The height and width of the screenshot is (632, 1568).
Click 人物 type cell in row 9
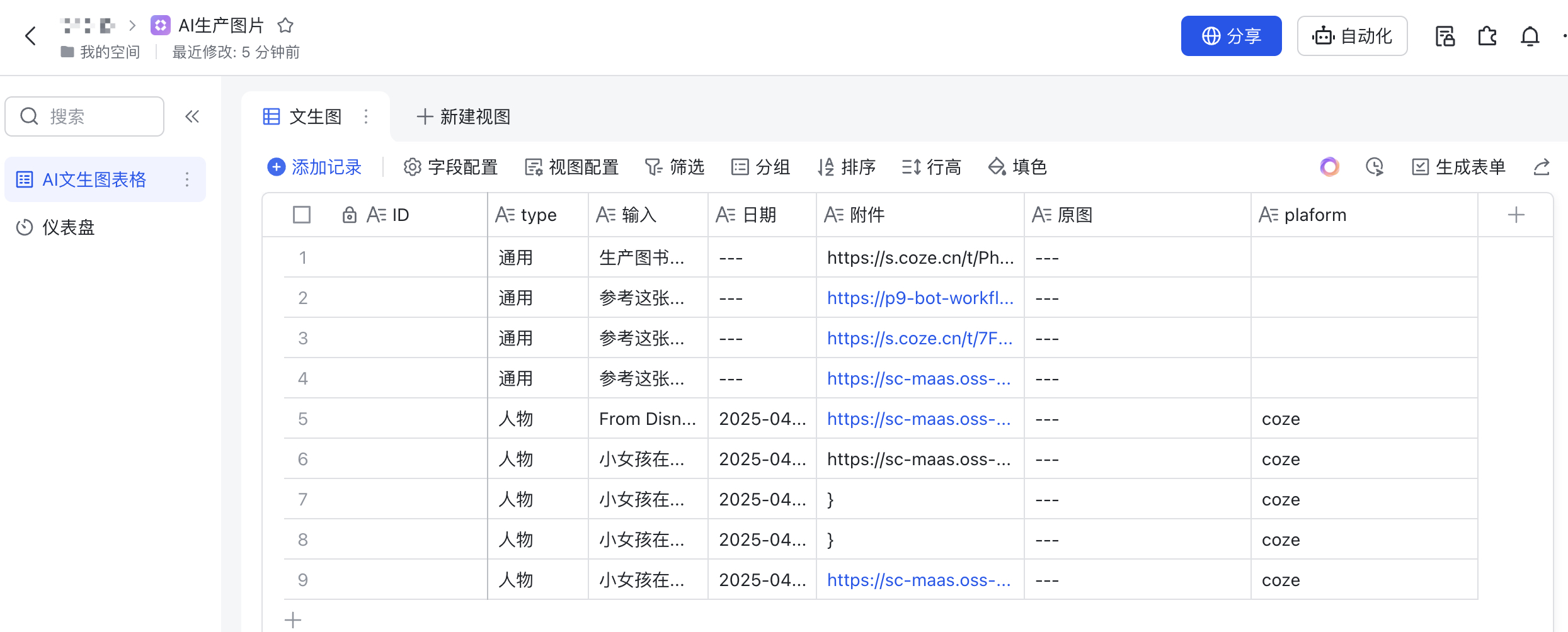coord(538,580)
